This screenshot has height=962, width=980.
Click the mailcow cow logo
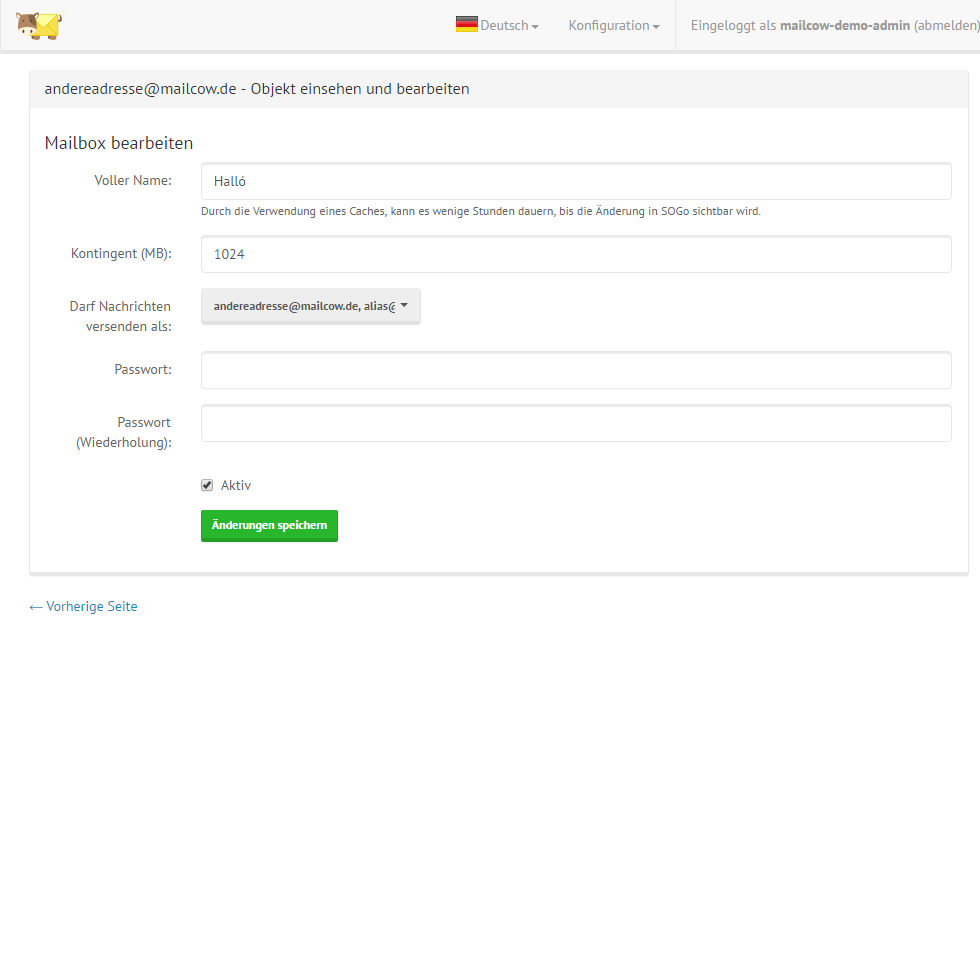point(38,25)
